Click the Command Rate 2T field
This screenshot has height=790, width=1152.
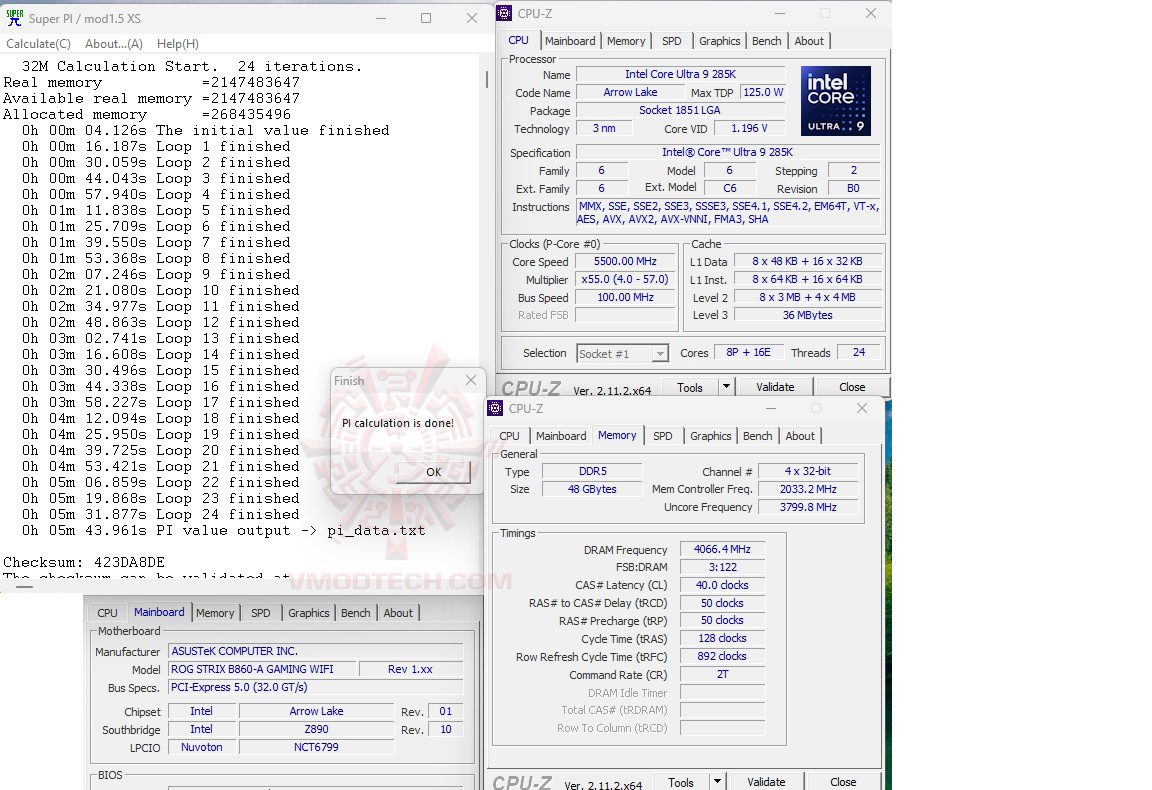click(722, 675)
